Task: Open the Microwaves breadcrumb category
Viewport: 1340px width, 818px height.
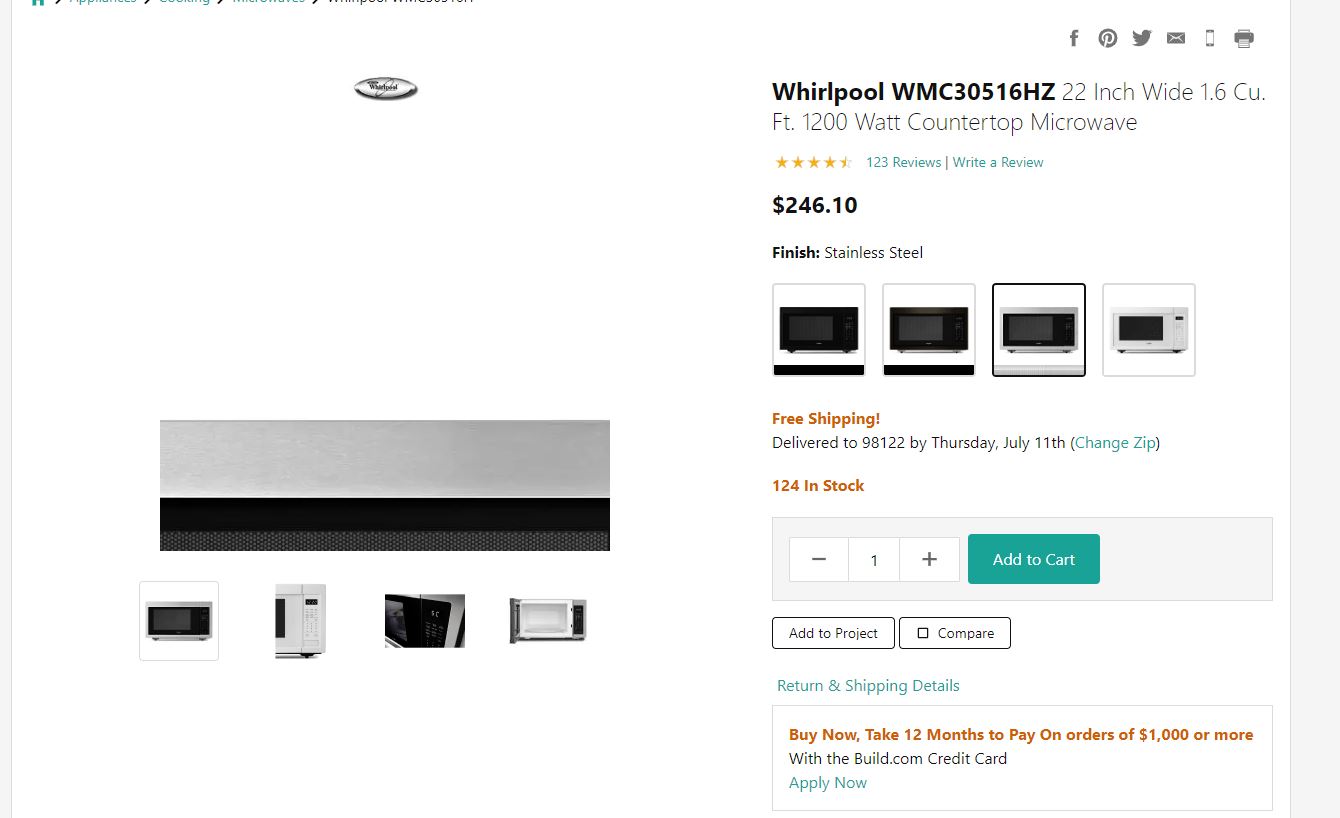Action: (268, 2)
